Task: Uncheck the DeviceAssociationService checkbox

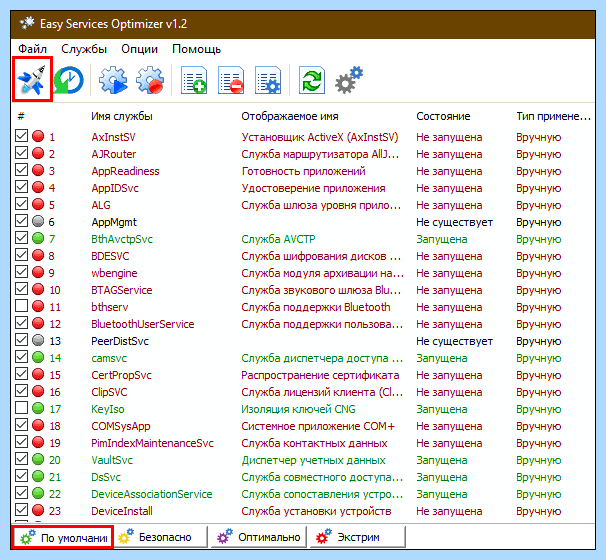Action: click(x=22, y=493)
